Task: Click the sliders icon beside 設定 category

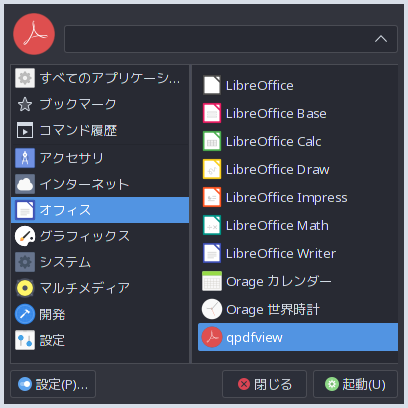Action: point(25,340)
